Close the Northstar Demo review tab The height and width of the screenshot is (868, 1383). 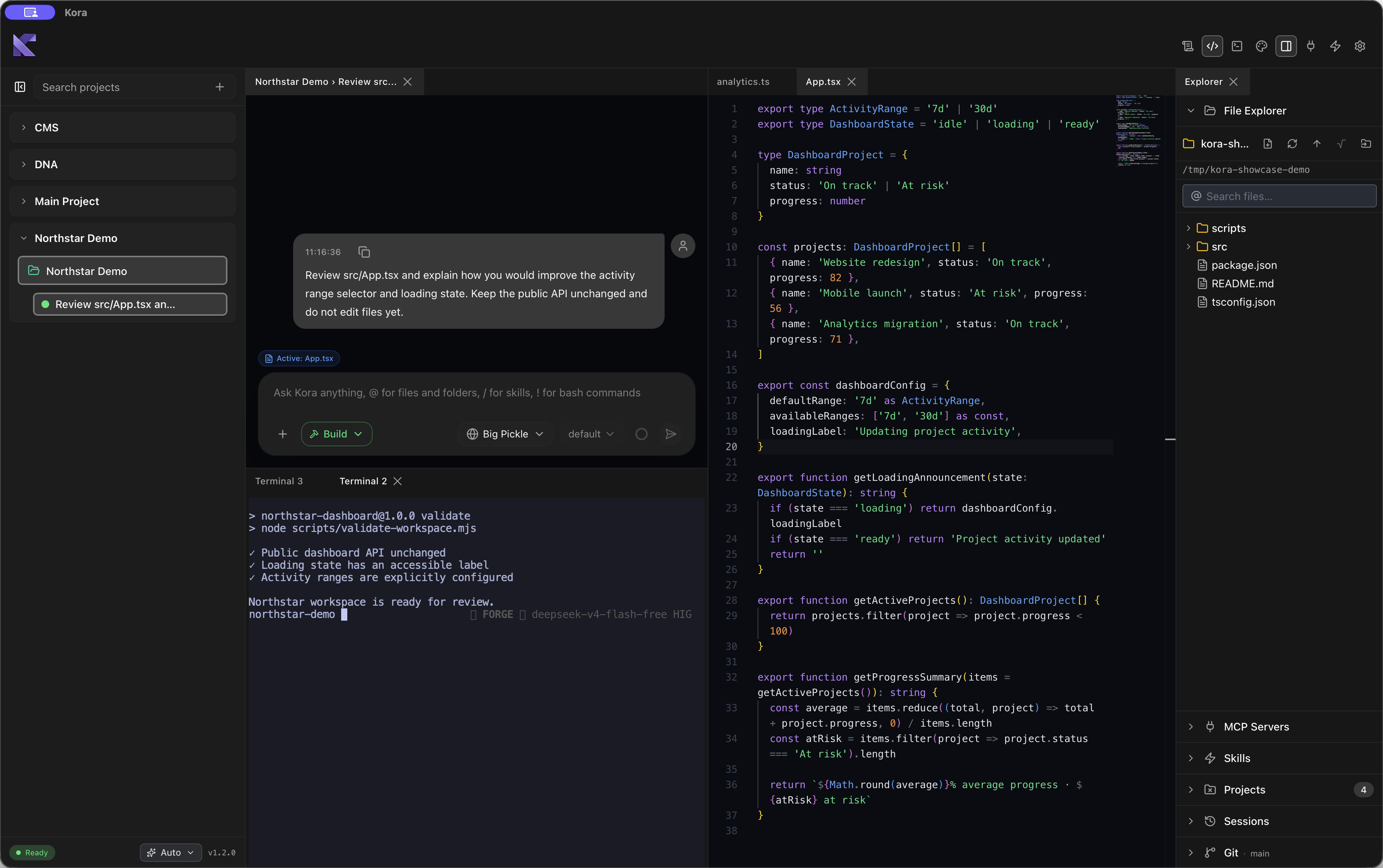coord(408,81)
